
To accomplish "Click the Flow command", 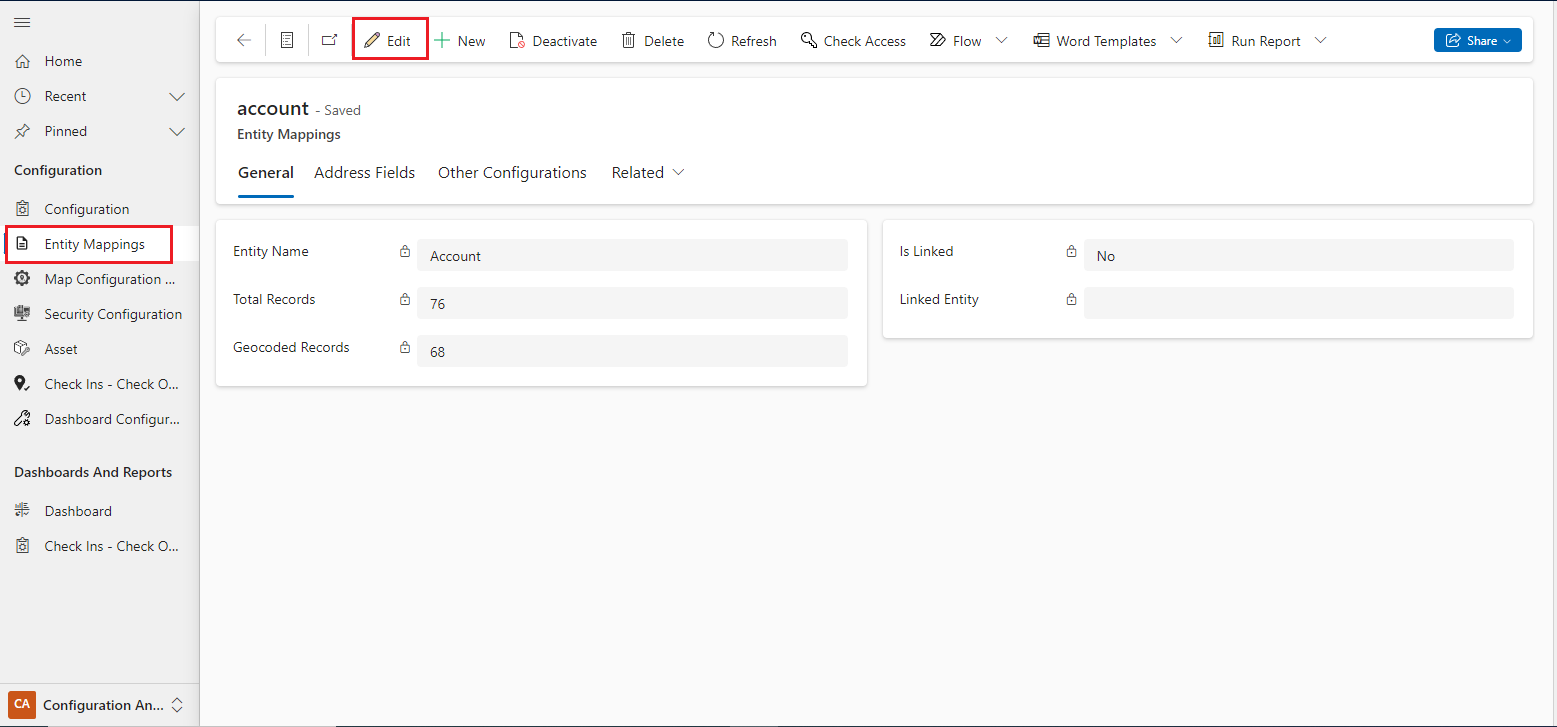I will coord(956,41).
